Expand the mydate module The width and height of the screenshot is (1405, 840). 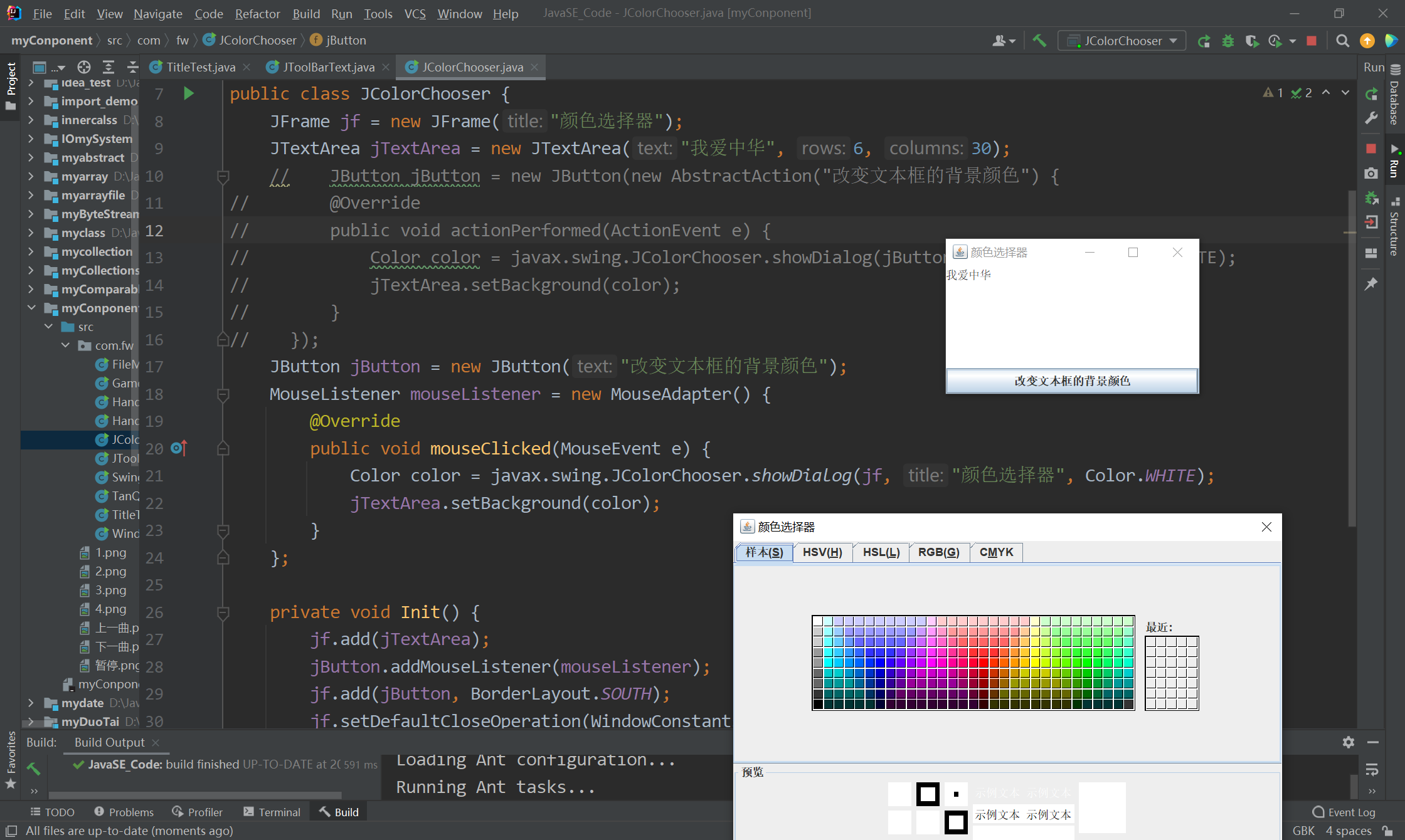pyautogui.click(x=31, y=703)
